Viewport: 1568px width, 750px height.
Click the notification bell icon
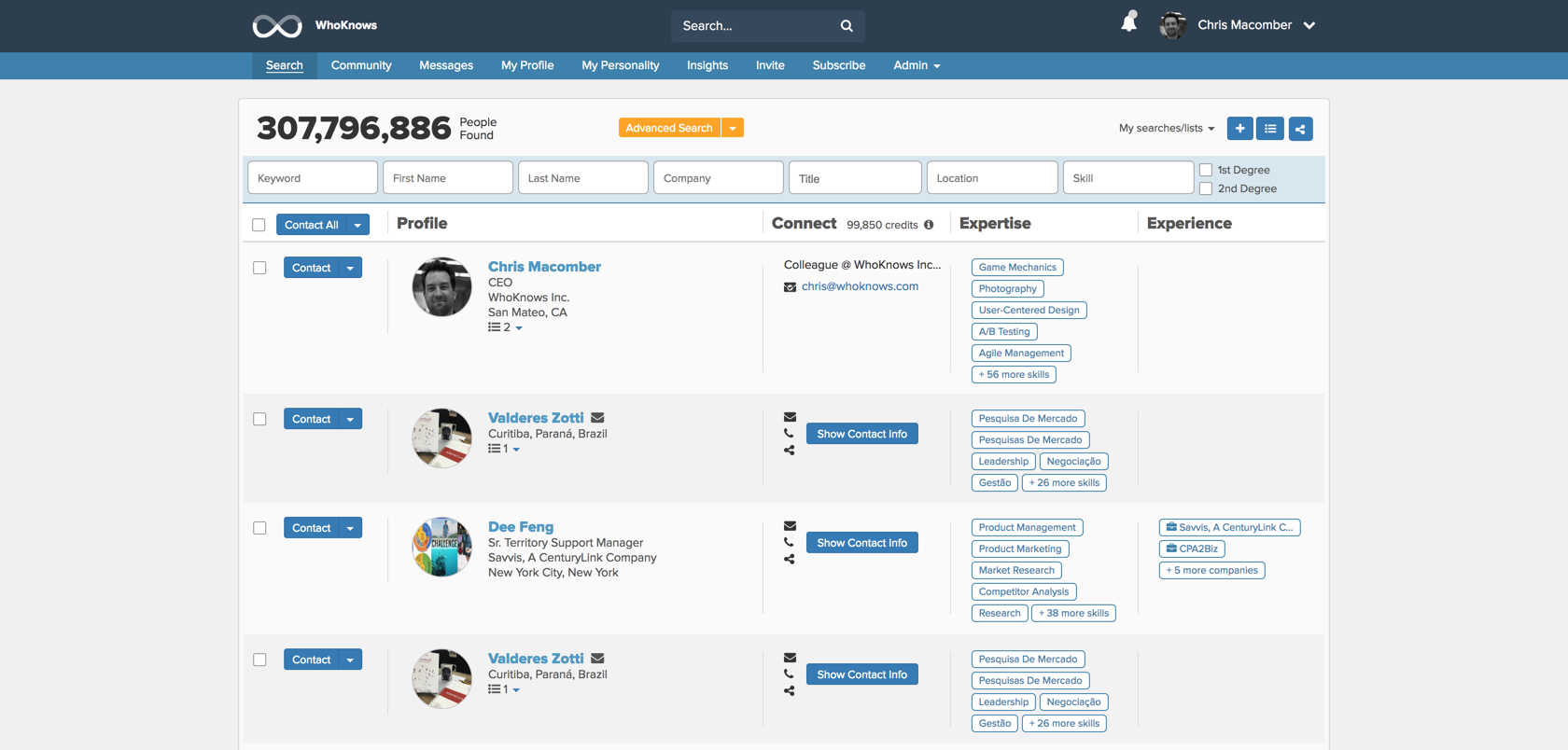pos(1129,22)
